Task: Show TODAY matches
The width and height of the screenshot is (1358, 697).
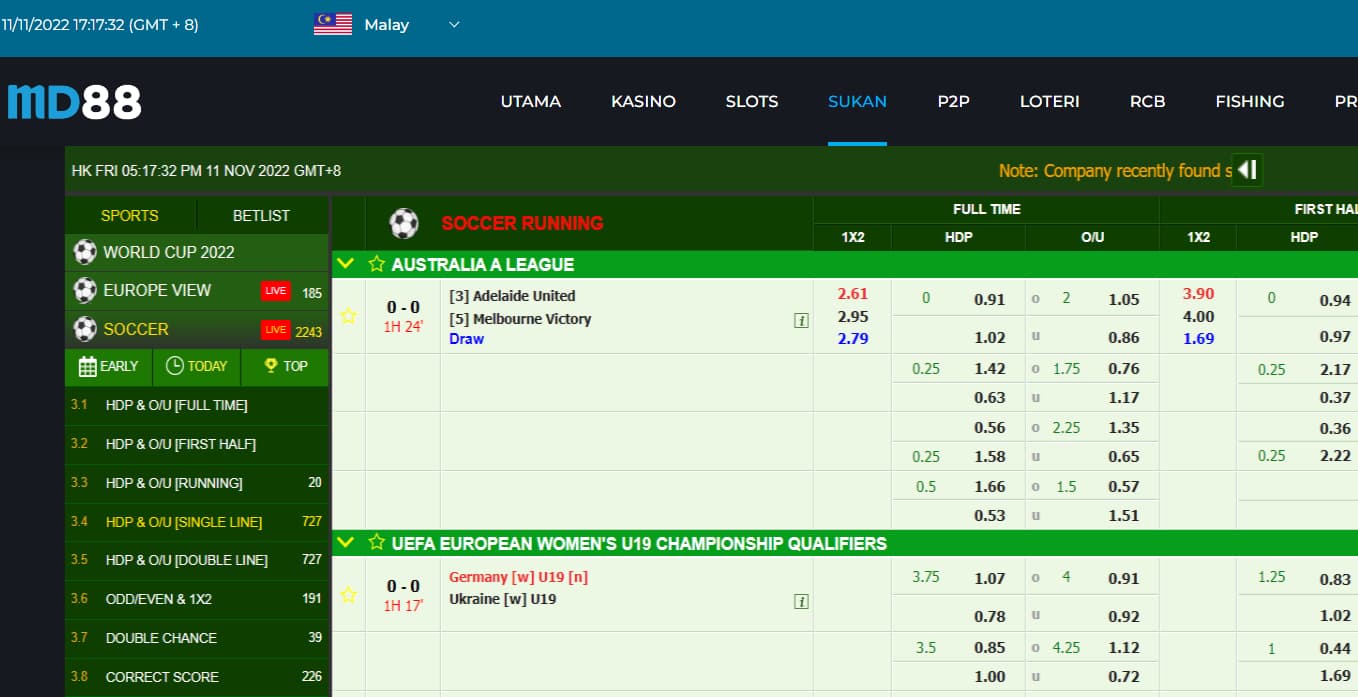Action: click(x=196, y=366)
